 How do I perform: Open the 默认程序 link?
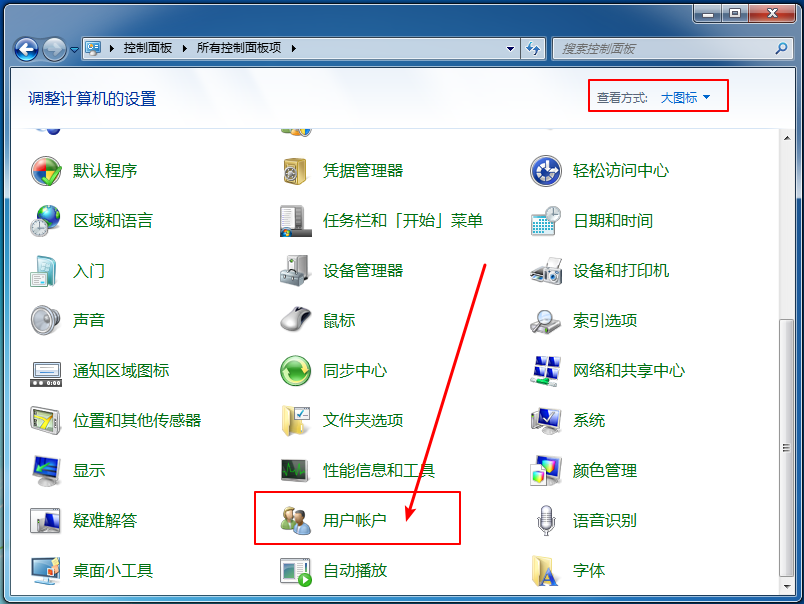105,170
